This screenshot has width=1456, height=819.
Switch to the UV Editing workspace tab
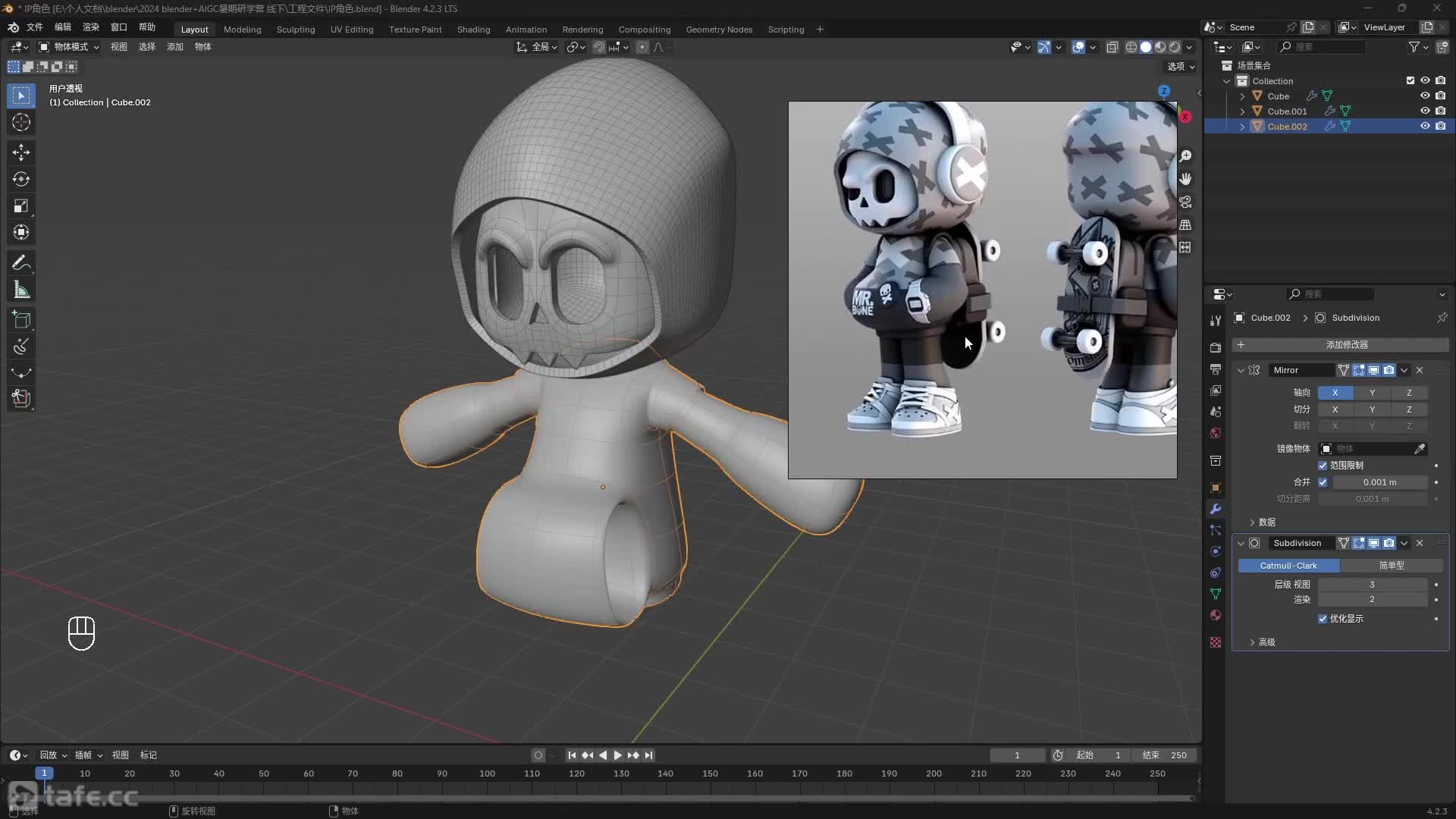(352, 30)
